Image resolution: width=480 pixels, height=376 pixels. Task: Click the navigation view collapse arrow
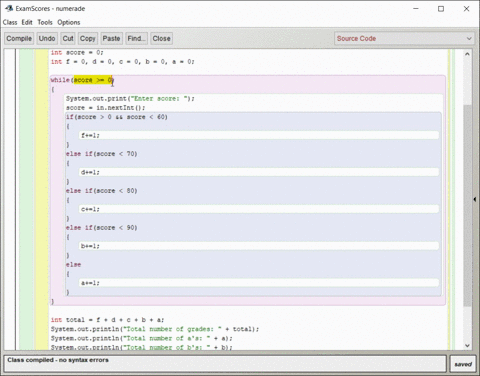(x=475, y=199)
